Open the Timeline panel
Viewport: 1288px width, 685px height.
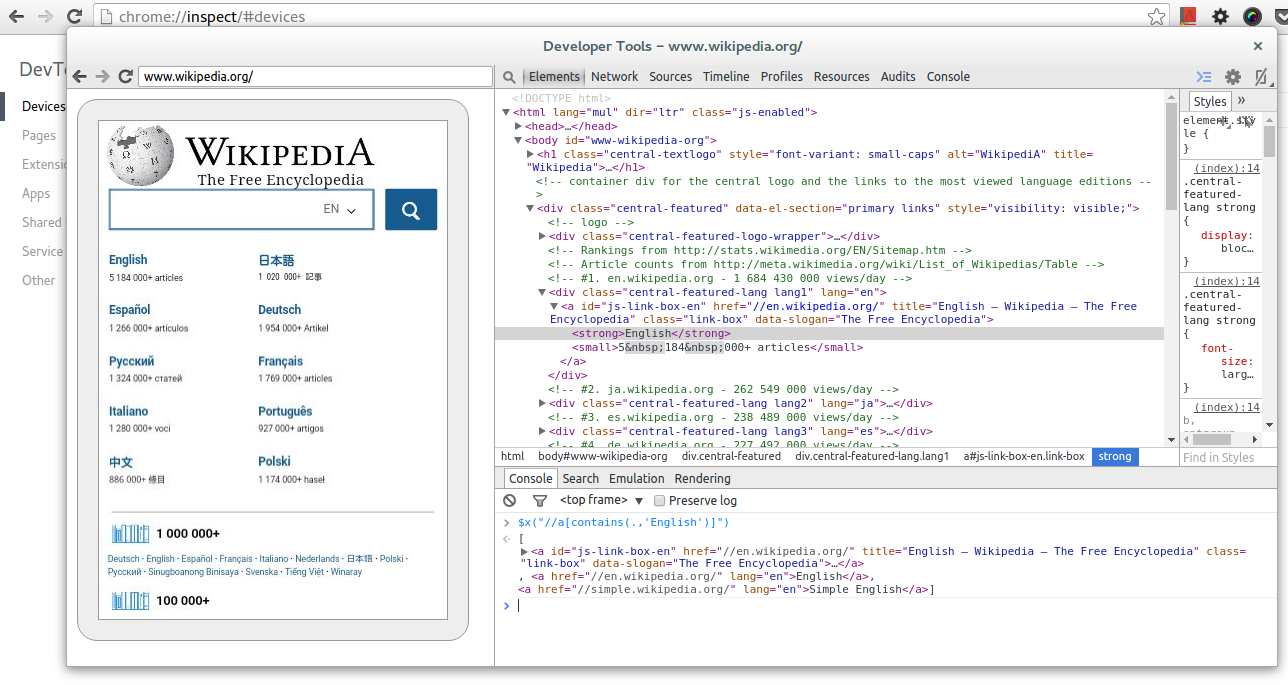(726, 77)
